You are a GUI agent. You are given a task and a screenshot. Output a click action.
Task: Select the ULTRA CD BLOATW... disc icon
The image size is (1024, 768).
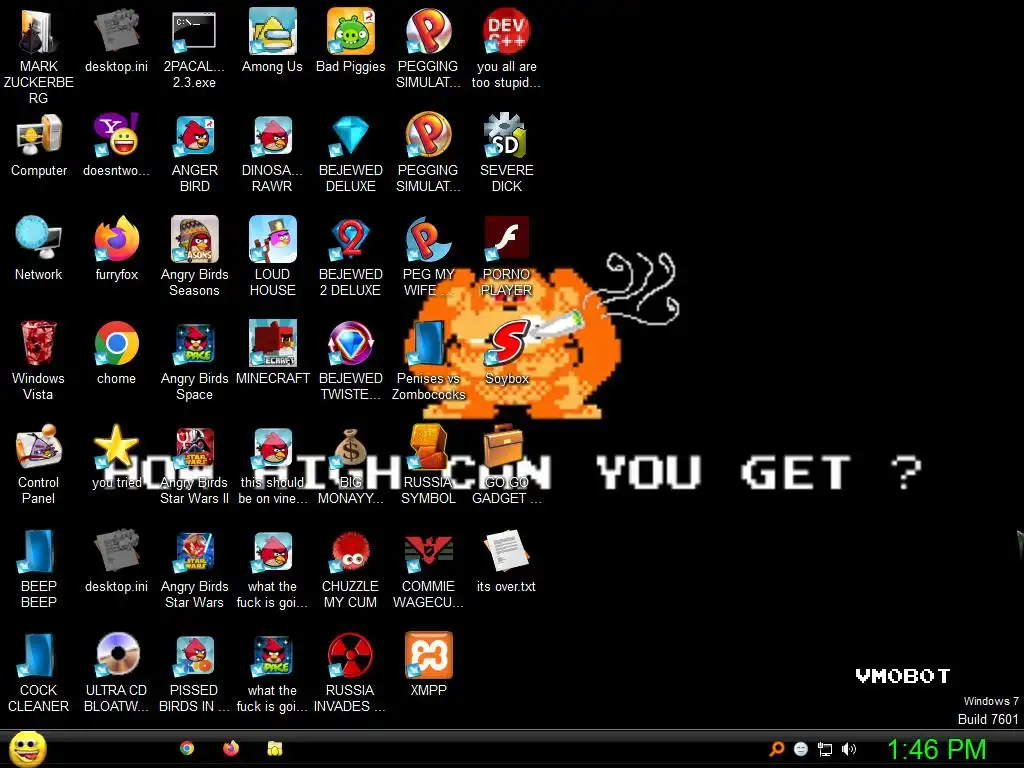117,654
